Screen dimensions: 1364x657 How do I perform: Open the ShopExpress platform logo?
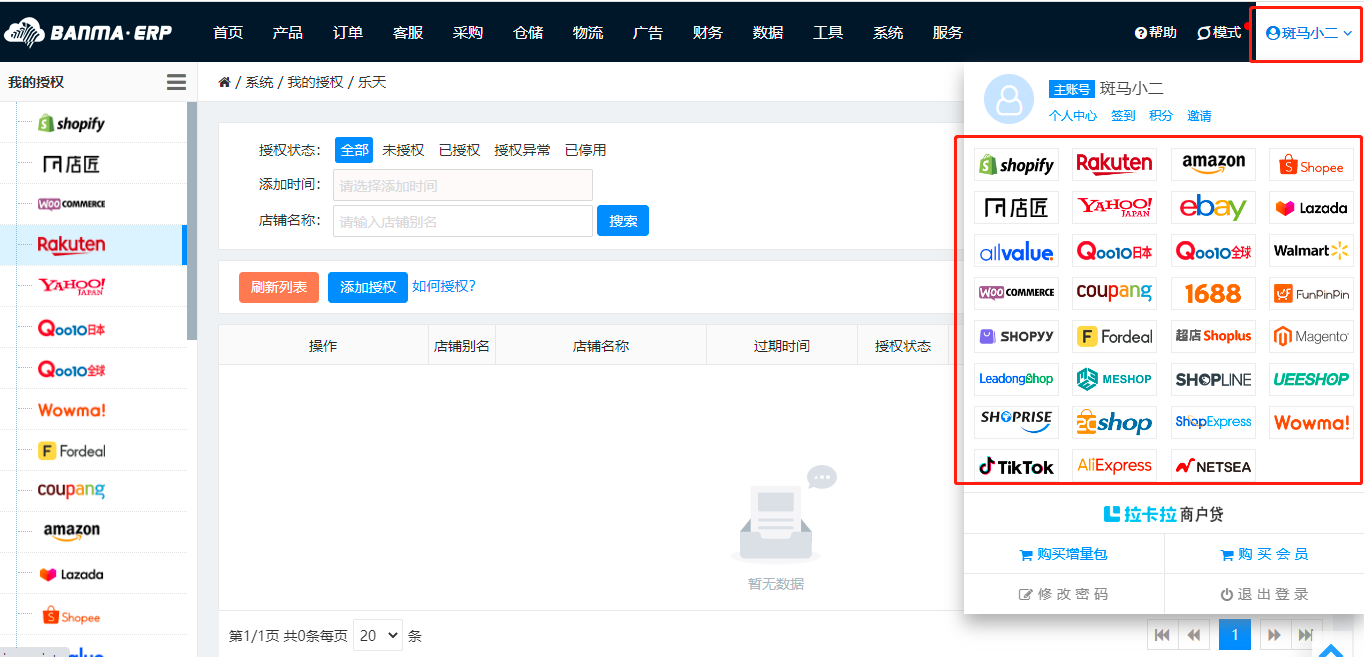(1213, 422)
